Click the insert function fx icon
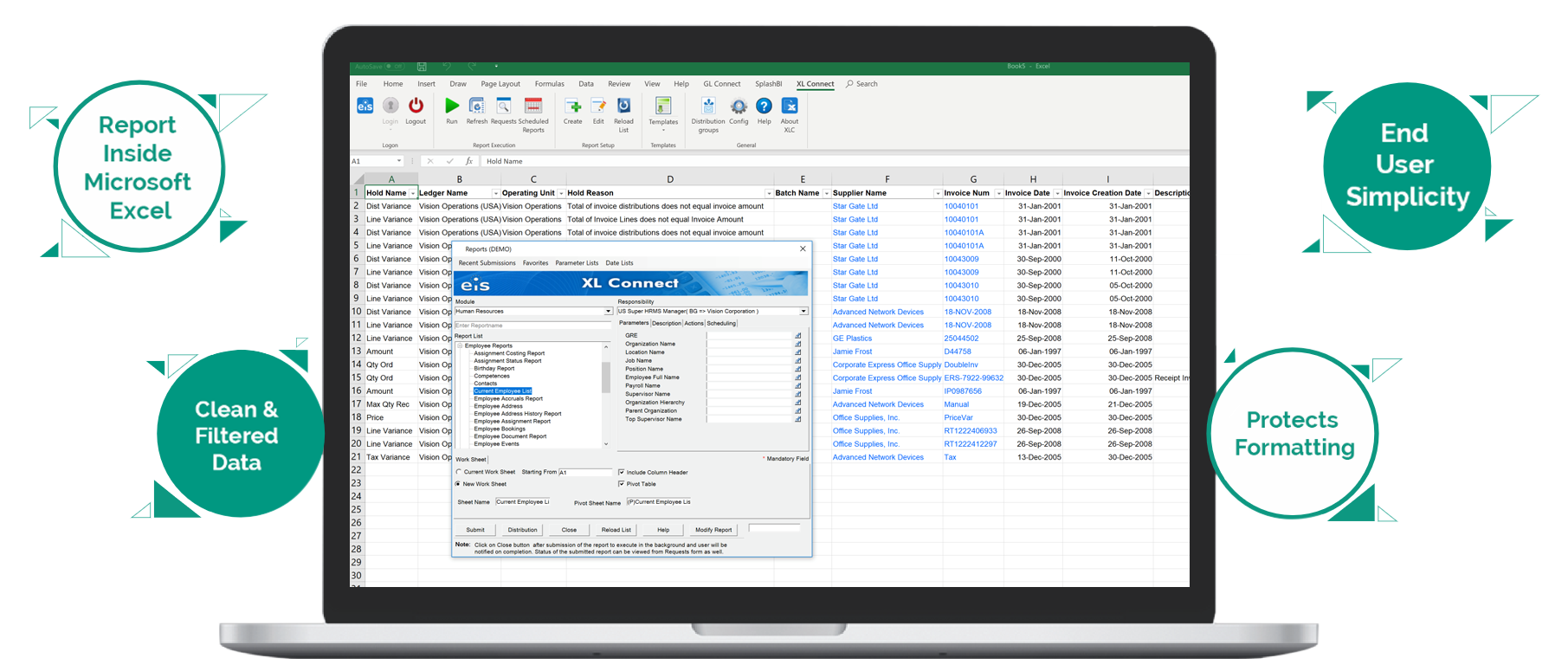 (x=469, y=161)
